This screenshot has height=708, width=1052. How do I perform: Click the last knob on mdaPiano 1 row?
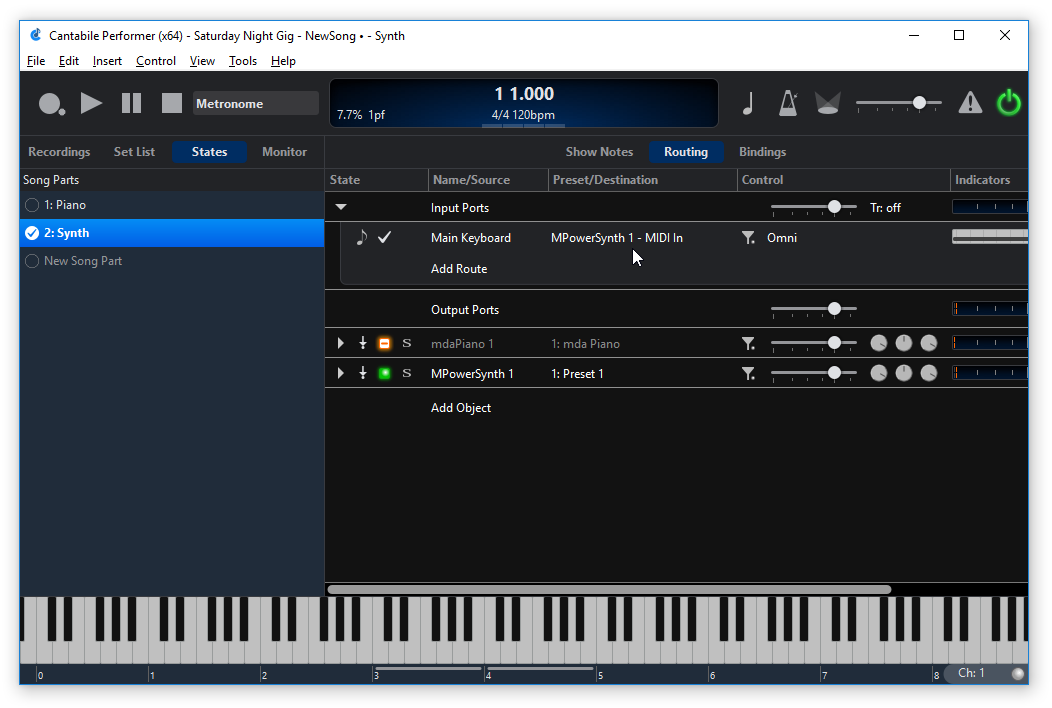929,344
